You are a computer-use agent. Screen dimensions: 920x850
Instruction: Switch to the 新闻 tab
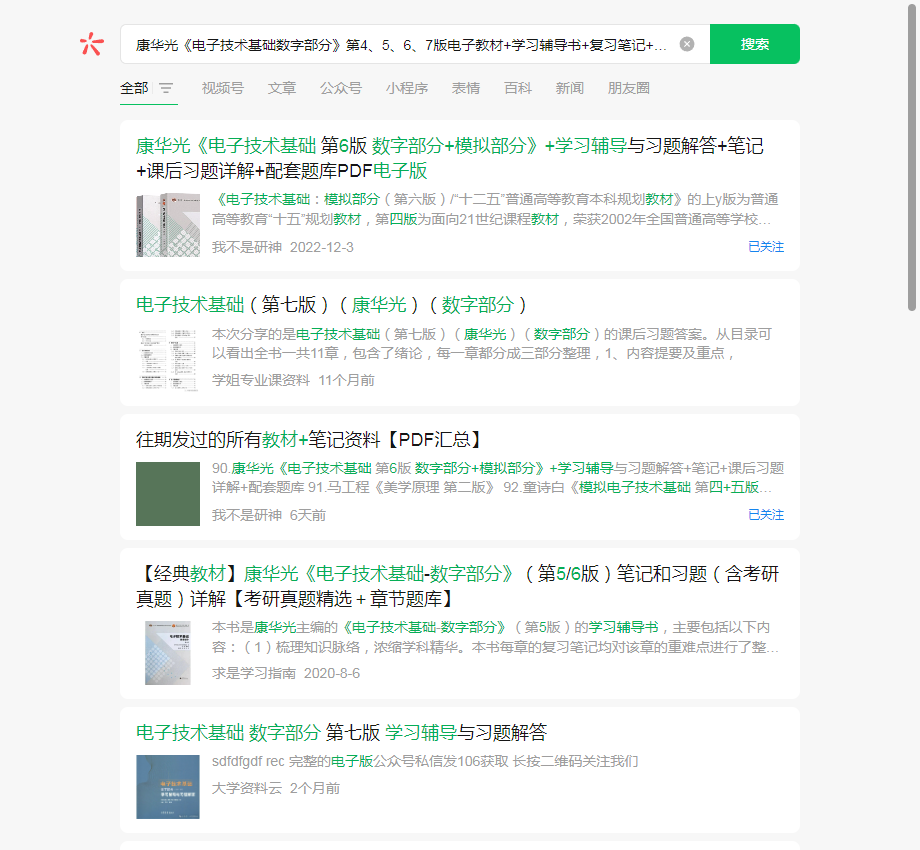[570, 88]
